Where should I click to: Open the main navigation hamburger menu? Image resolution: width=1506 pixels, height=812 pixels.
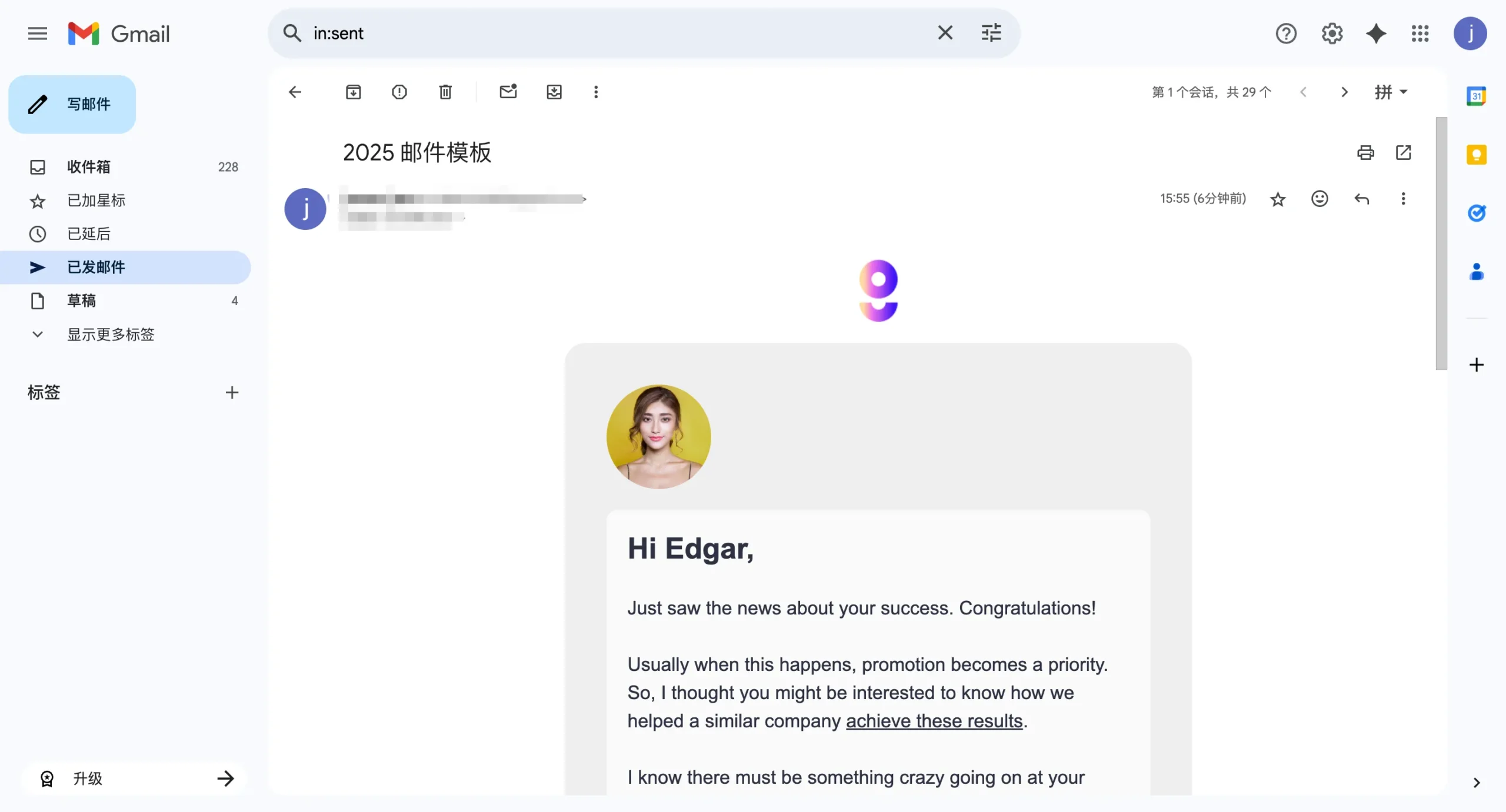(x=36, y=34)
